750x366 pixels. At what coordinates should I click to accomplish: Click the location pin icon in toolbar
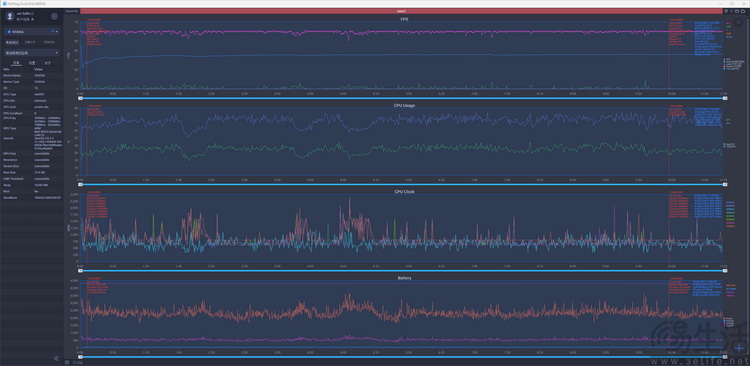(731, 11)
